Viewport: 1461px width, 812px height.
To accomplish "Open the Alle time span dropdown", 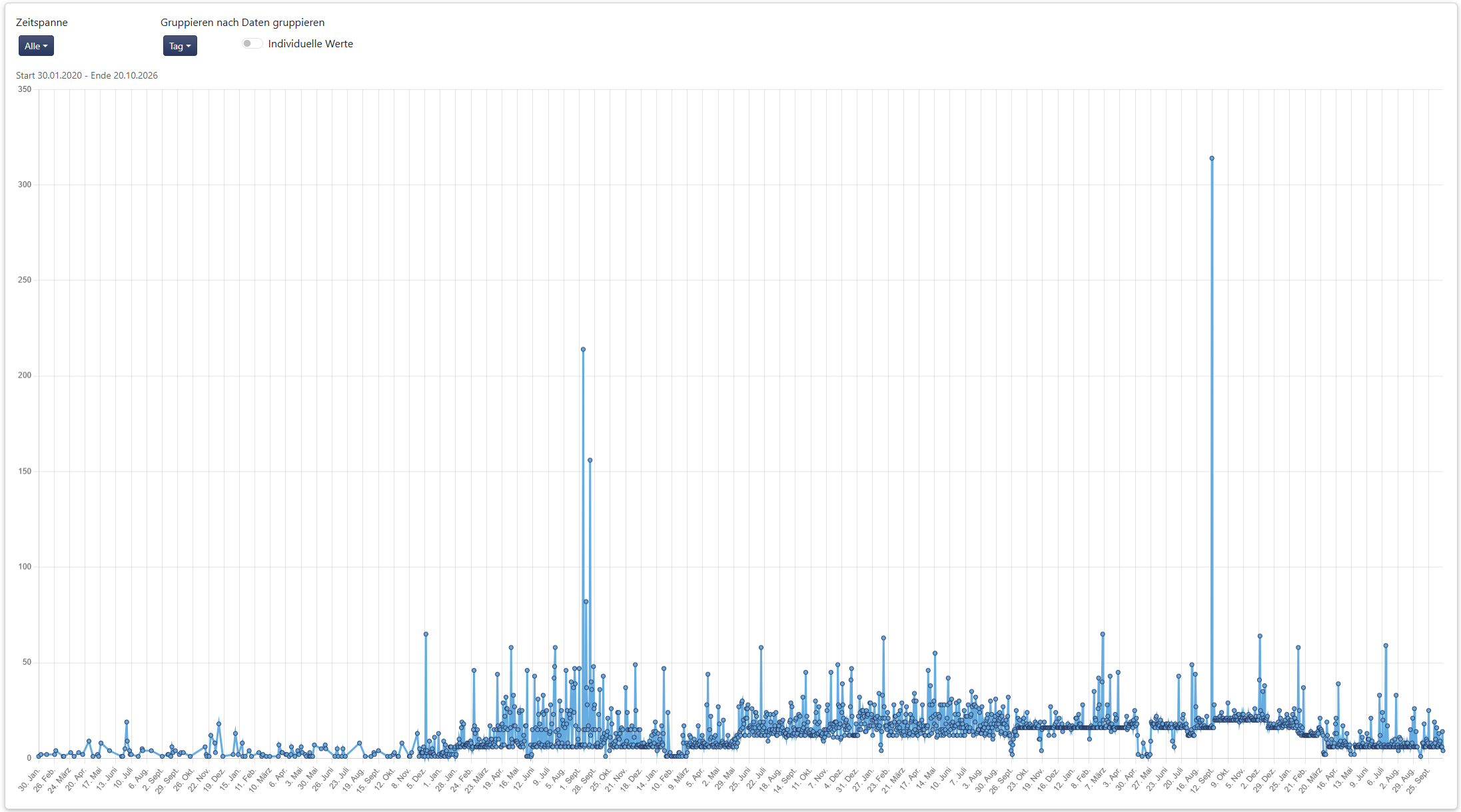I will pos(36,46).
